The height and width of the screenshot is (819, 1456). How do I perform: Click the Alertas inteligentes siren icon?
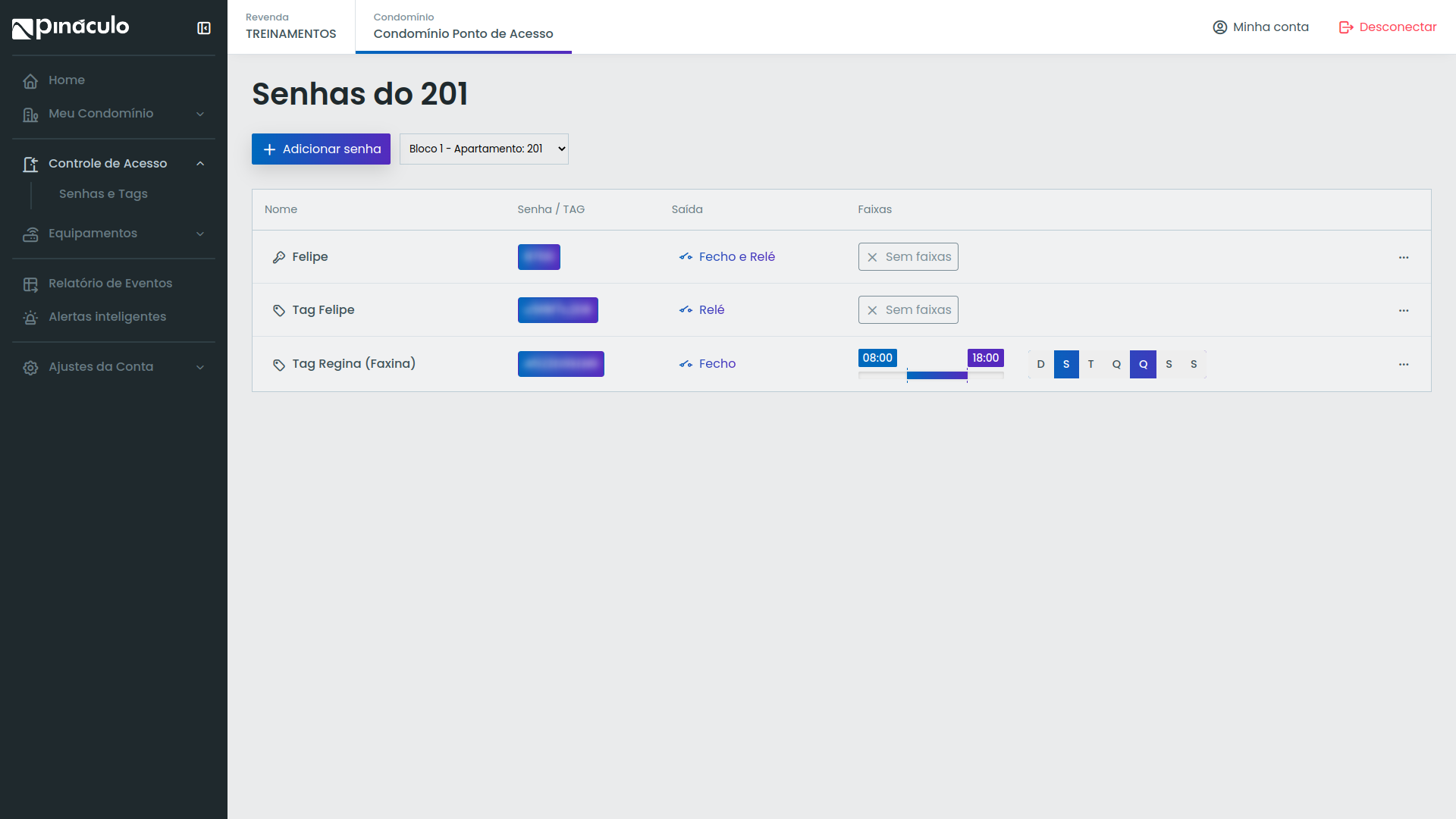30,318
